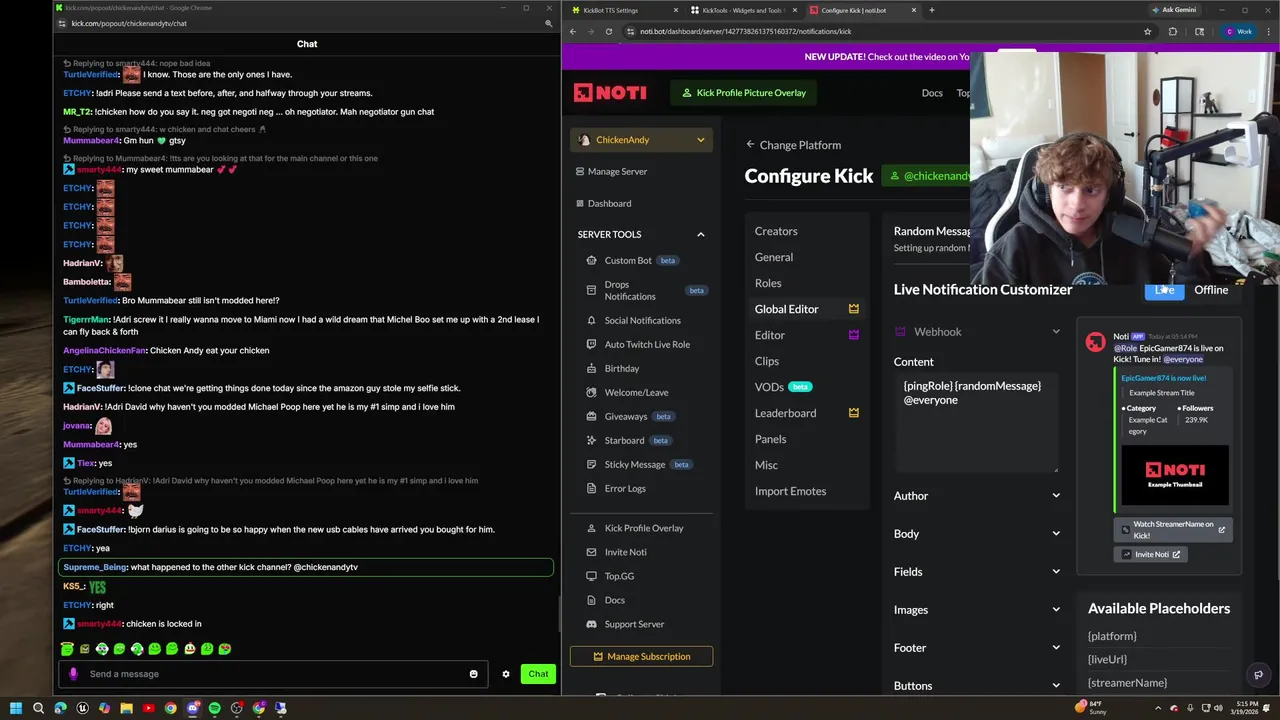
Task: Go back in the noti.bot browser window
Action: coord(572,31)
